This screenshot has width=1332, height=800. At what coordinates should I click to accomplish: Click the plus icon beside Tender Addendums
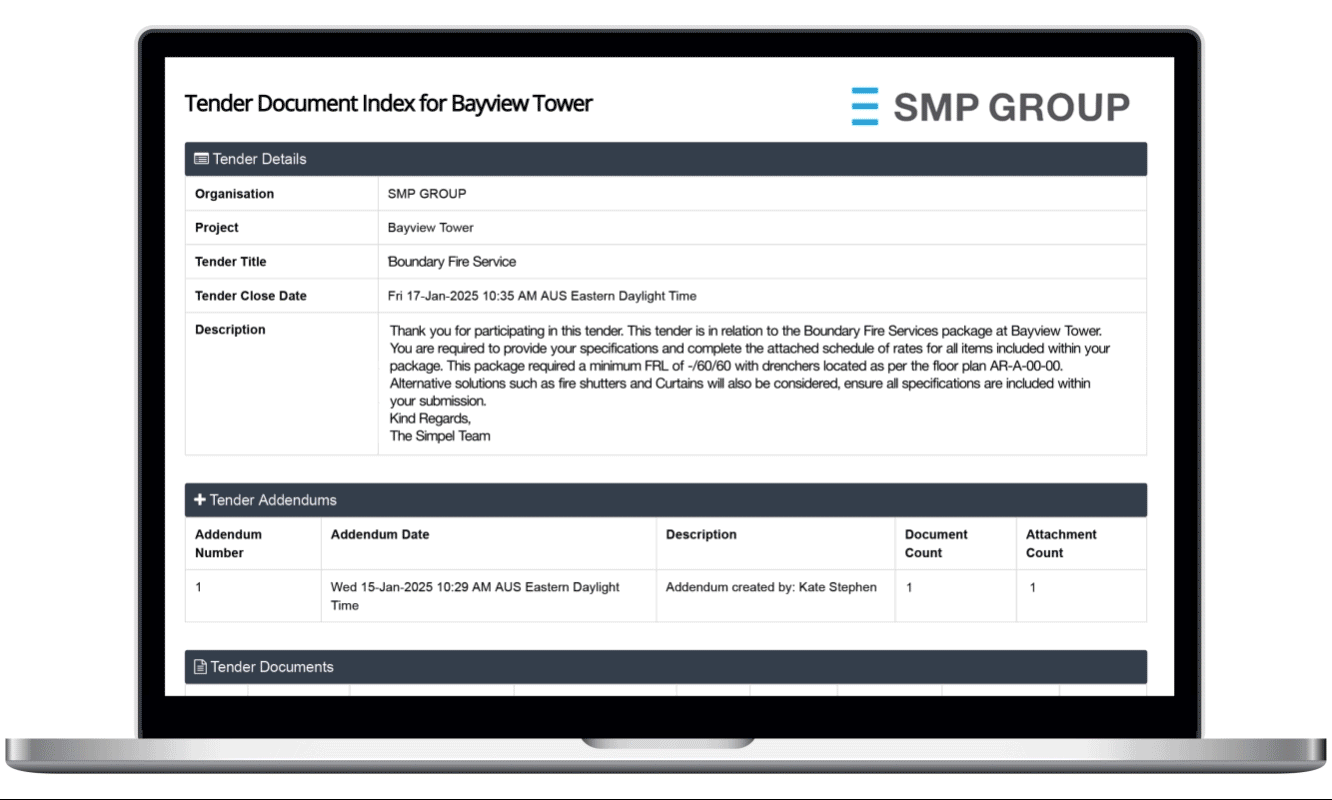(200, 500)
